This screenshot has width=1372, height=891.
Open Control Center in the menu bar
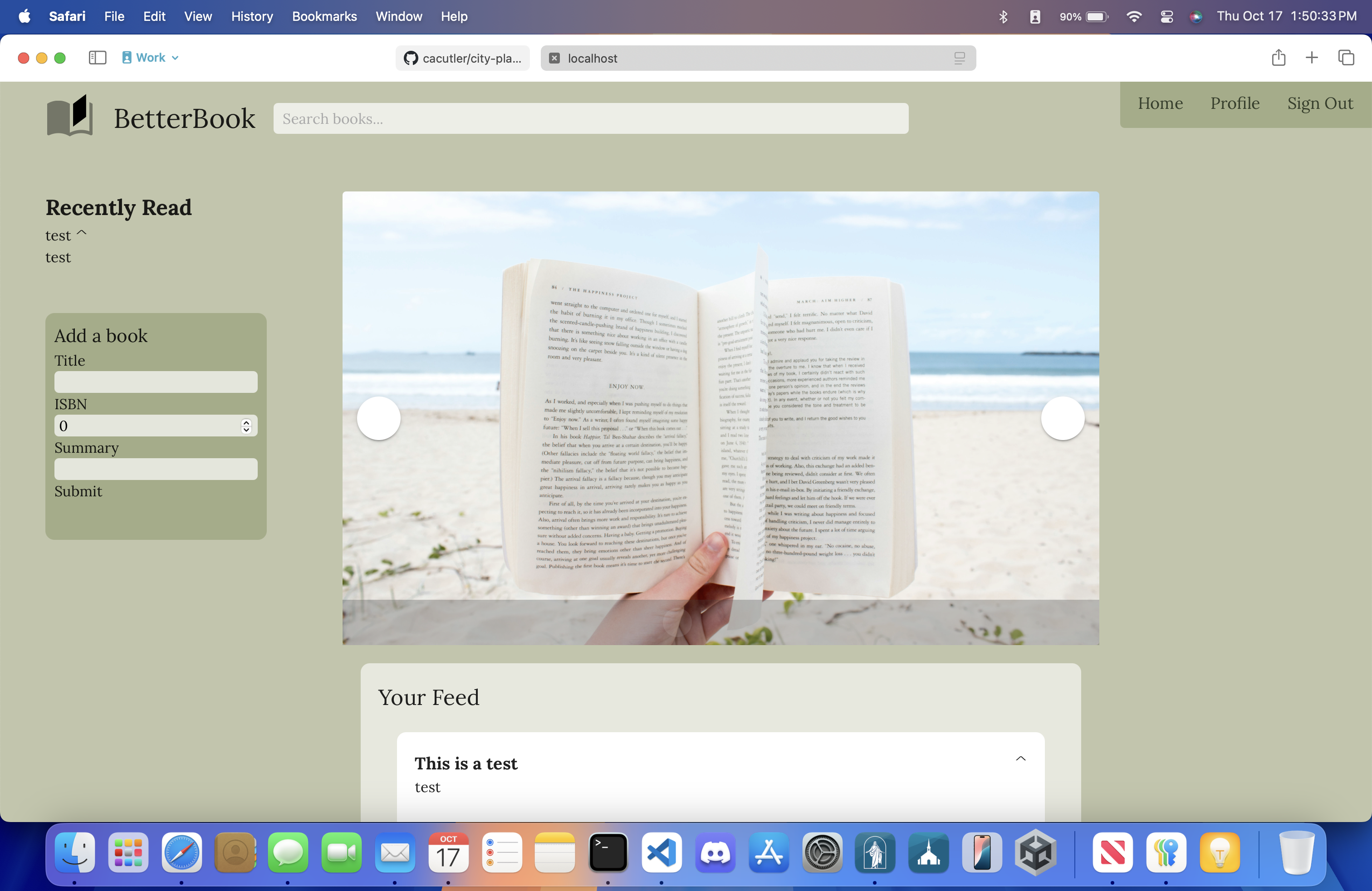click(x=1166, y=17)
